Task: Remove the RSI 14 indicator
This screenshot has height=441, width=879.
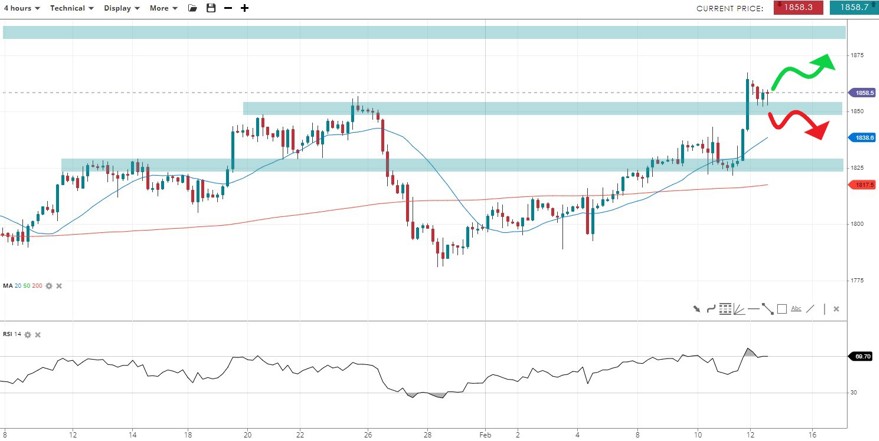Action: point(38,333)
